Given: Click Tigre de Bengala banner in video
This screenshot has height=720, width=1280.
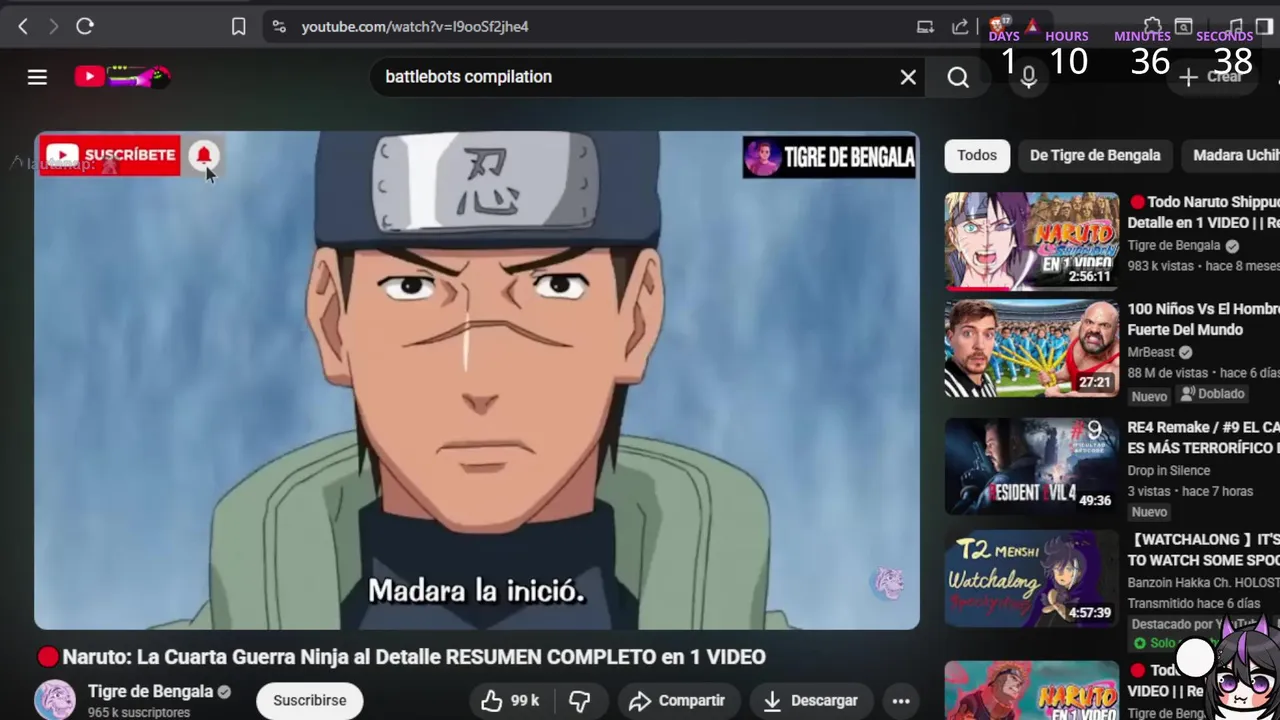Looking at the screenshot, I should (x=829, y=157).
